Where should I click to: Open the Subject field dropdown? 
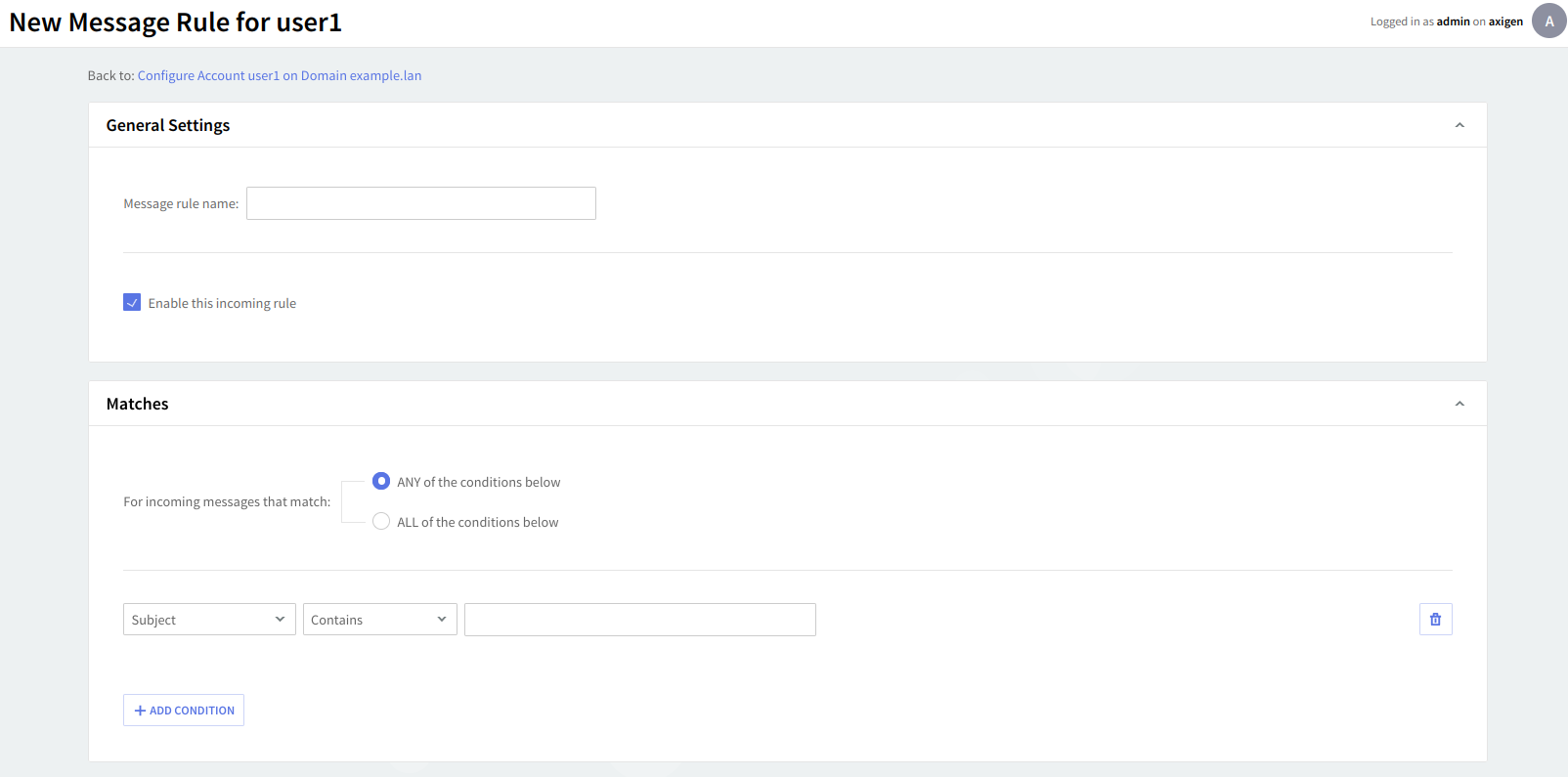click(x=209, y=620)
